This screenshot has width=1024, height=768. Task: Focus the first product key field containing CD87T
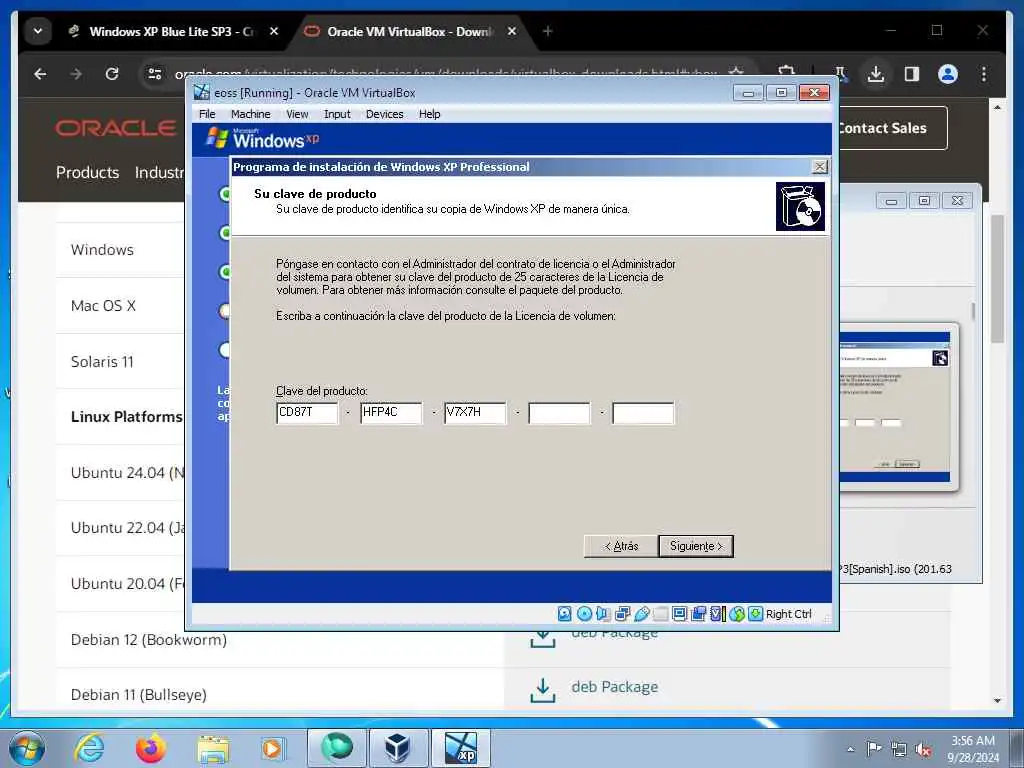click(x=307, y=413)
